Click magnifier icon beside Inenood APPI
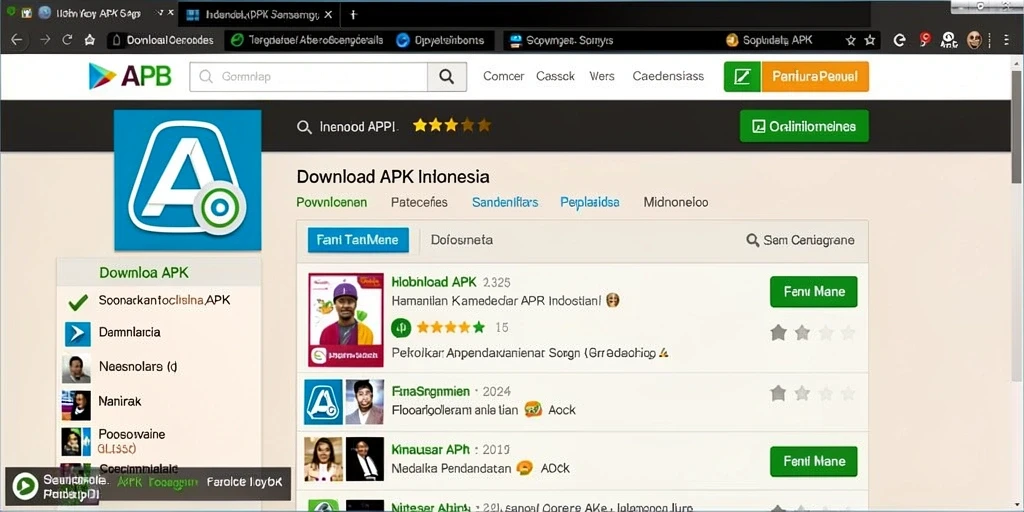The height and width of the screenshot is (512, 1024). click(x=304, y=127)
